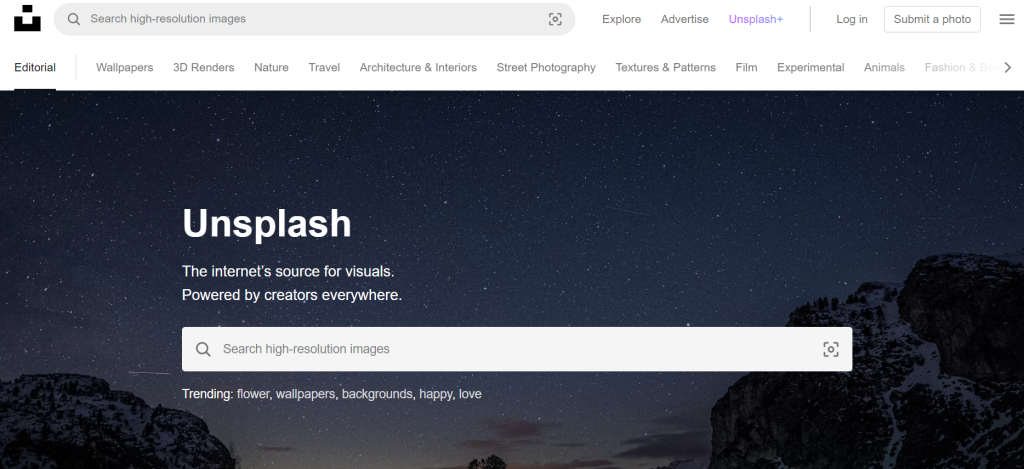Click the magnifier icon in hero search box
The image size is (1024, 469).
point(203,349)
